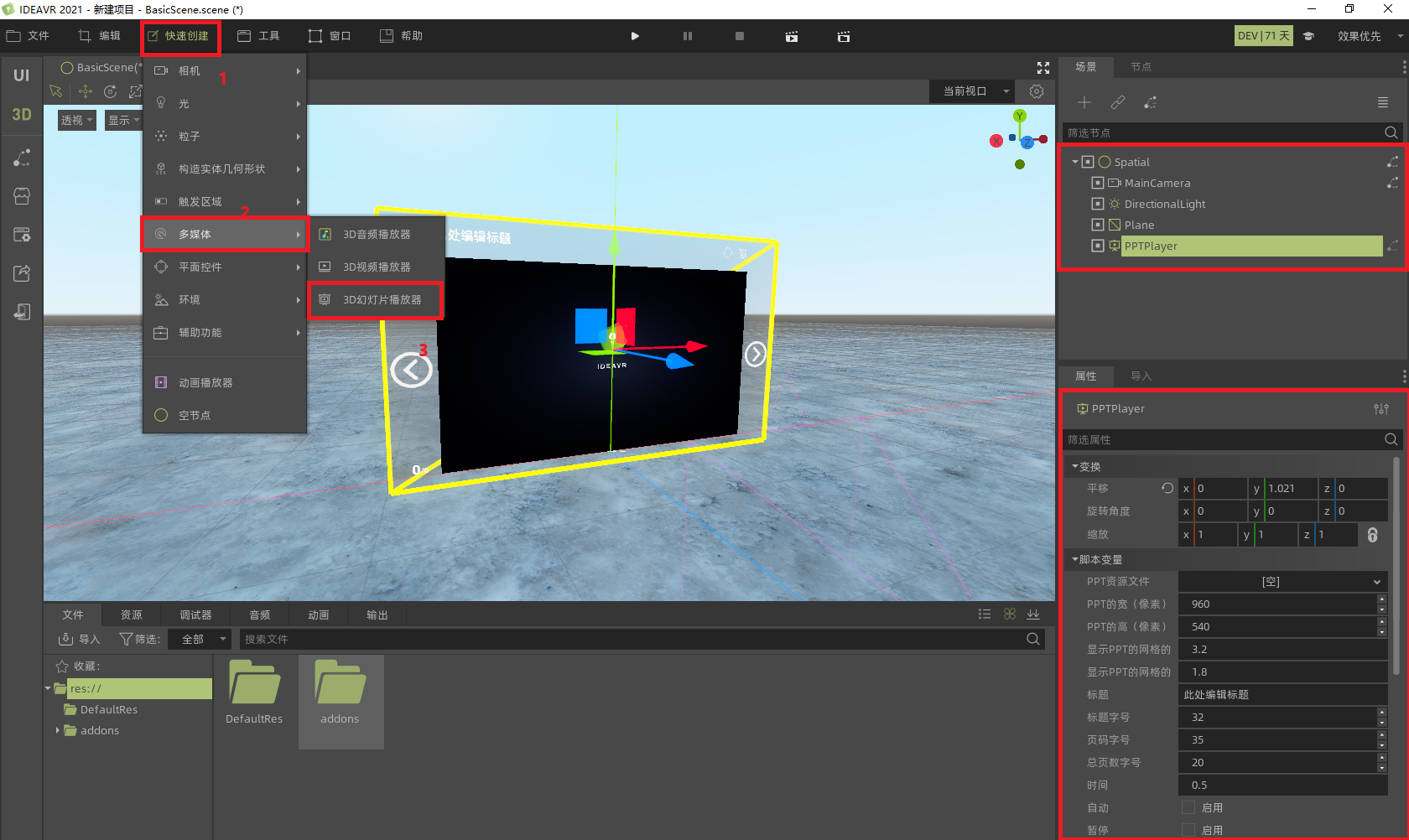Screen dimensions: 1409x840
Task: Increase PPT的宽 stepper up arrow
Action: click(x=1381, y=599)
